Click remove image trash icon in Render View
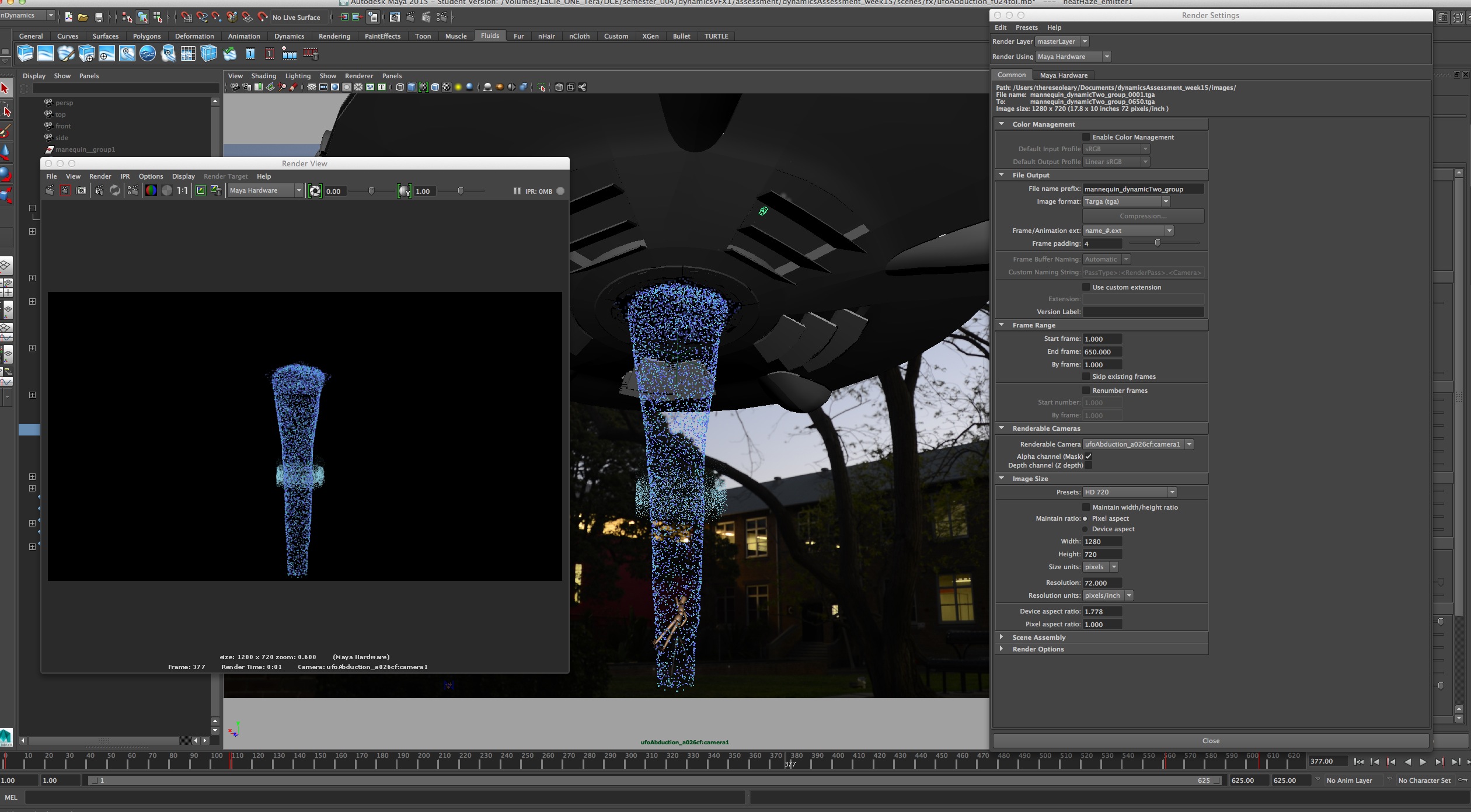The width and height of the screenshot is (1471, 812). click(216, 190)
